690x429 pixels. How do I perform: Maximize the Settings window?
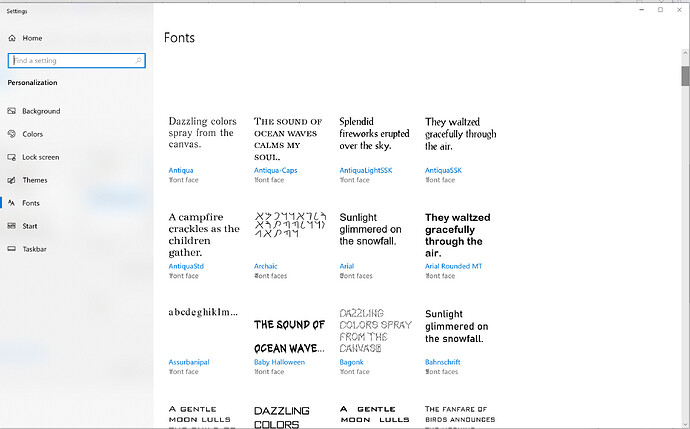click(x=660, y=9)
